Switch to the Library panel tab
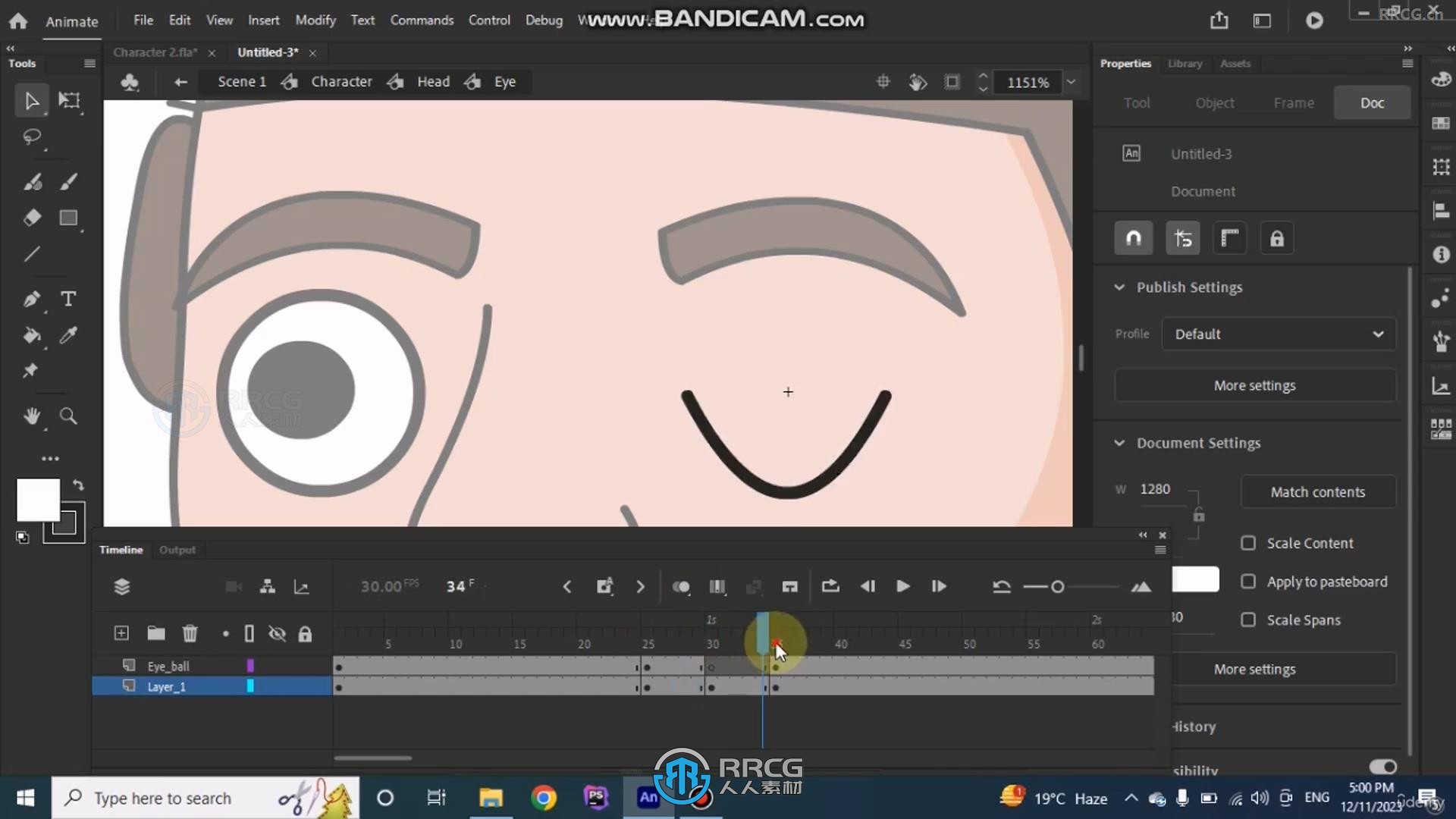 [x=1185, y=64]
